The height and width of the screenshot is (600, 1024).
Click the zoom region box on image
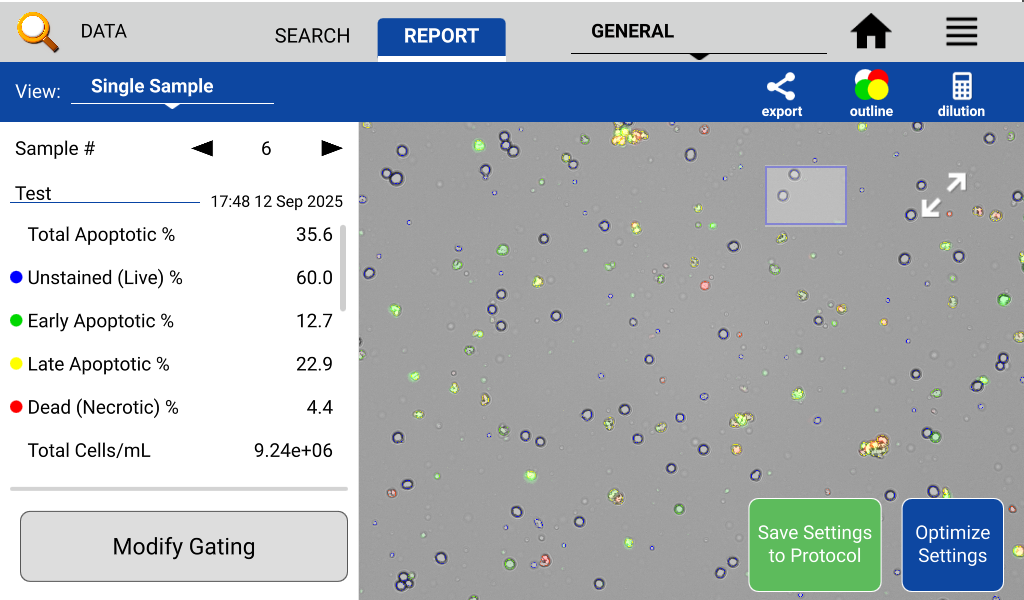[806, 195]
